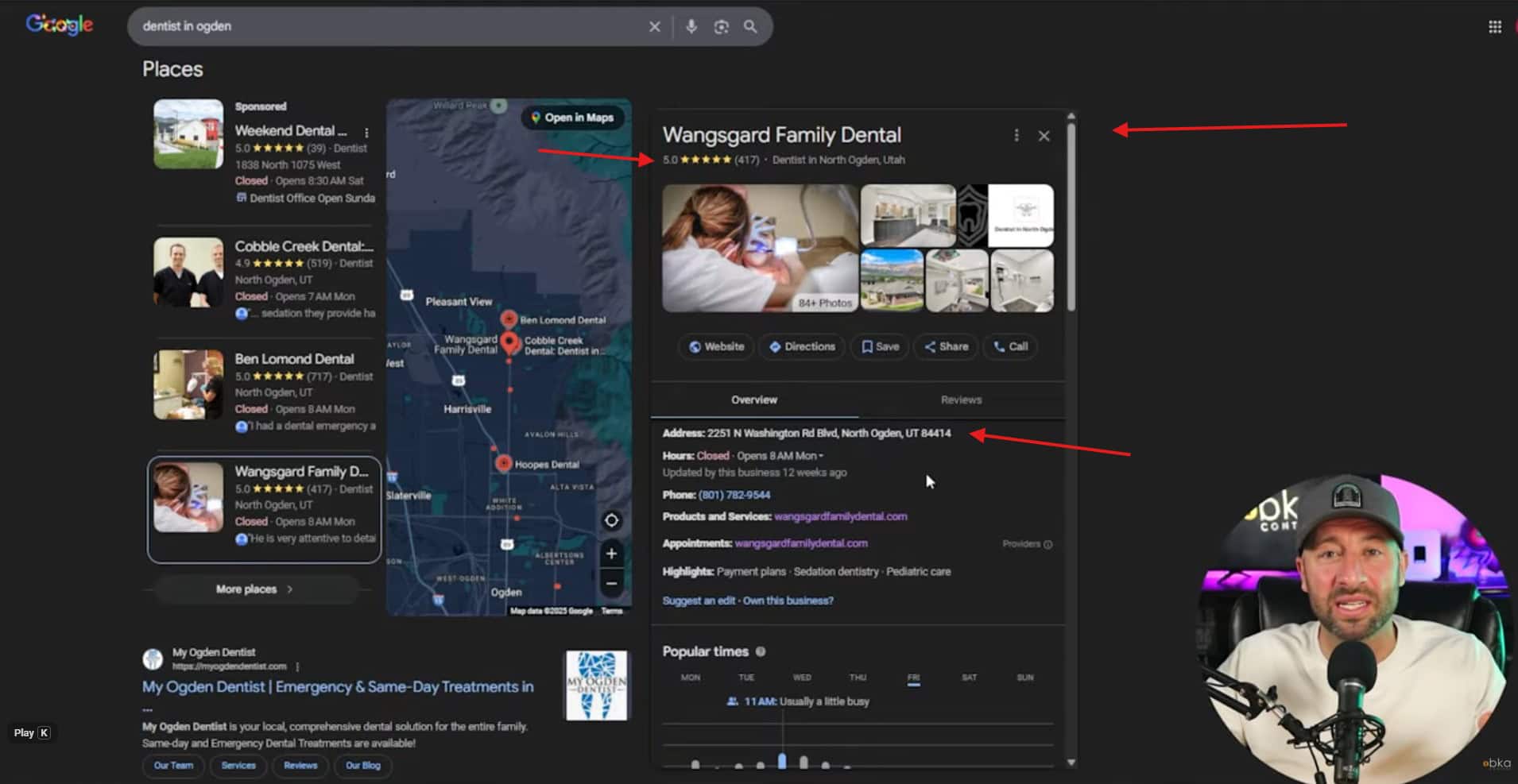Viewport: 1518px width, 784px height.
Task: Recenter the map using the location icon
Action: pyautogui.click(x=611, y=520)
